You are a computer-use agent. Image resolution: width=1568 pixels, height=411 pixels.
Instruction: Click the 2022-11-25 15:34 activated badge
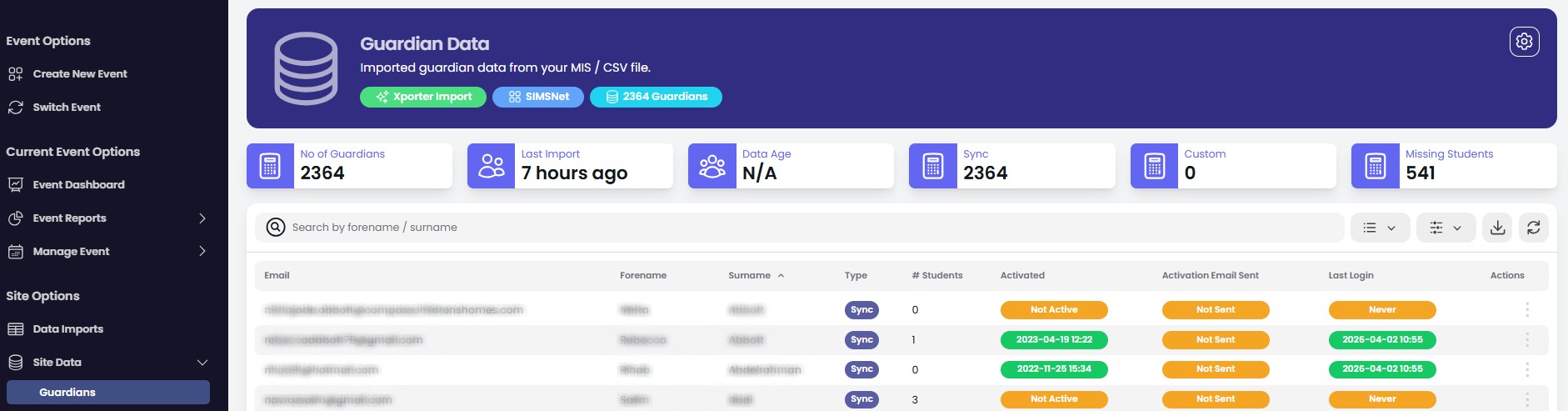click(1054, 369)
